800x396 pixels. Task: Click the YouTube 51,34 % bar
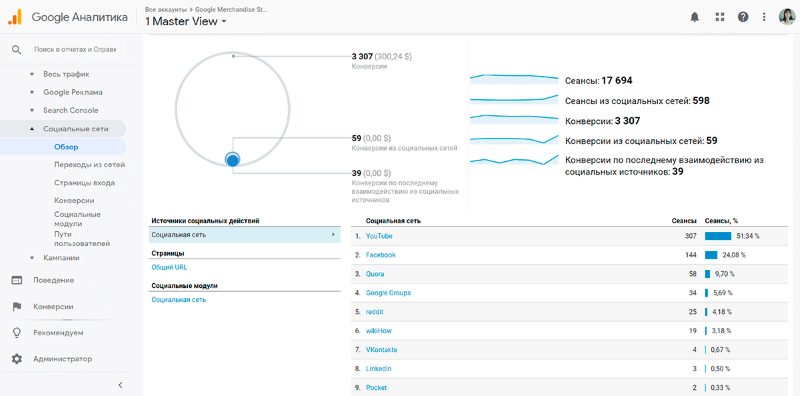718,236
